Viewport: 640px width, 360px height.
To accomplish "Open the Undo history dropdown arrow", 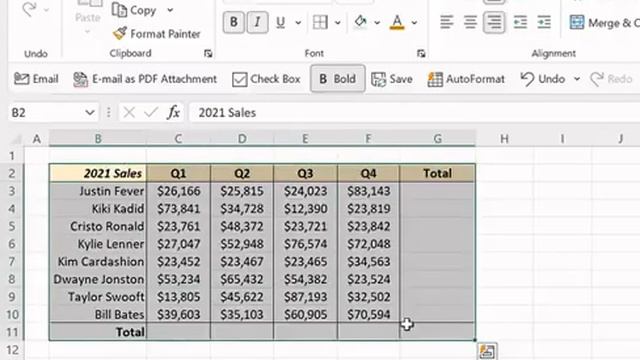I will pos(577,79).
